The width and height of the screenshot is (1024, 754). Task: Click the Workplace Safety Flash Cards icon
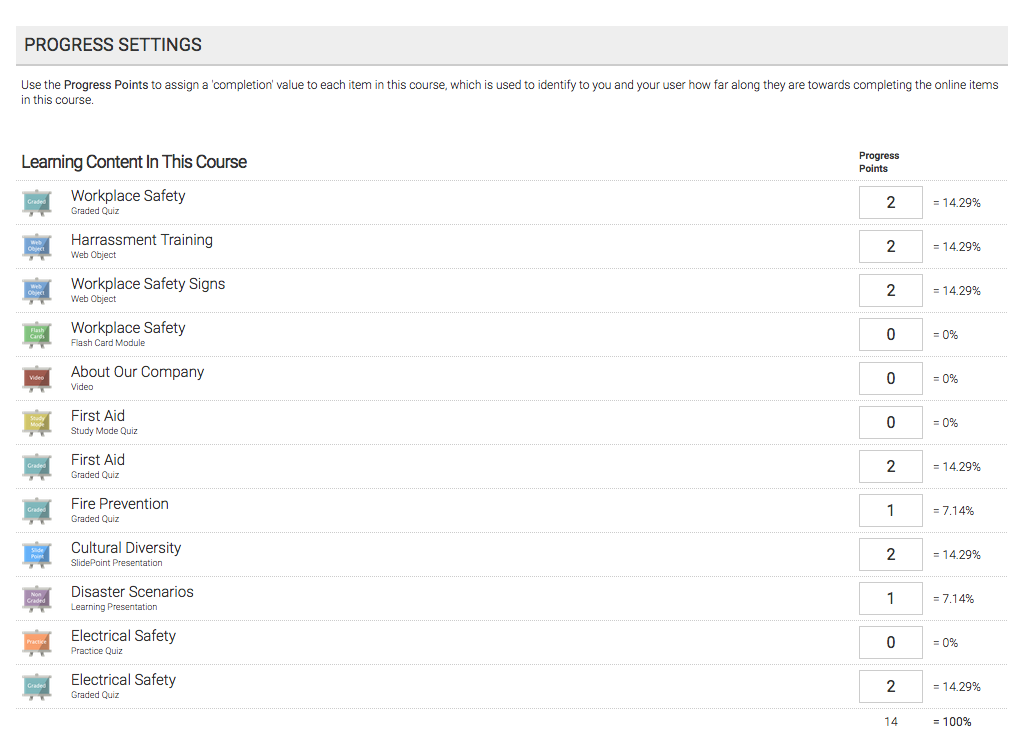tap(37, 335)
